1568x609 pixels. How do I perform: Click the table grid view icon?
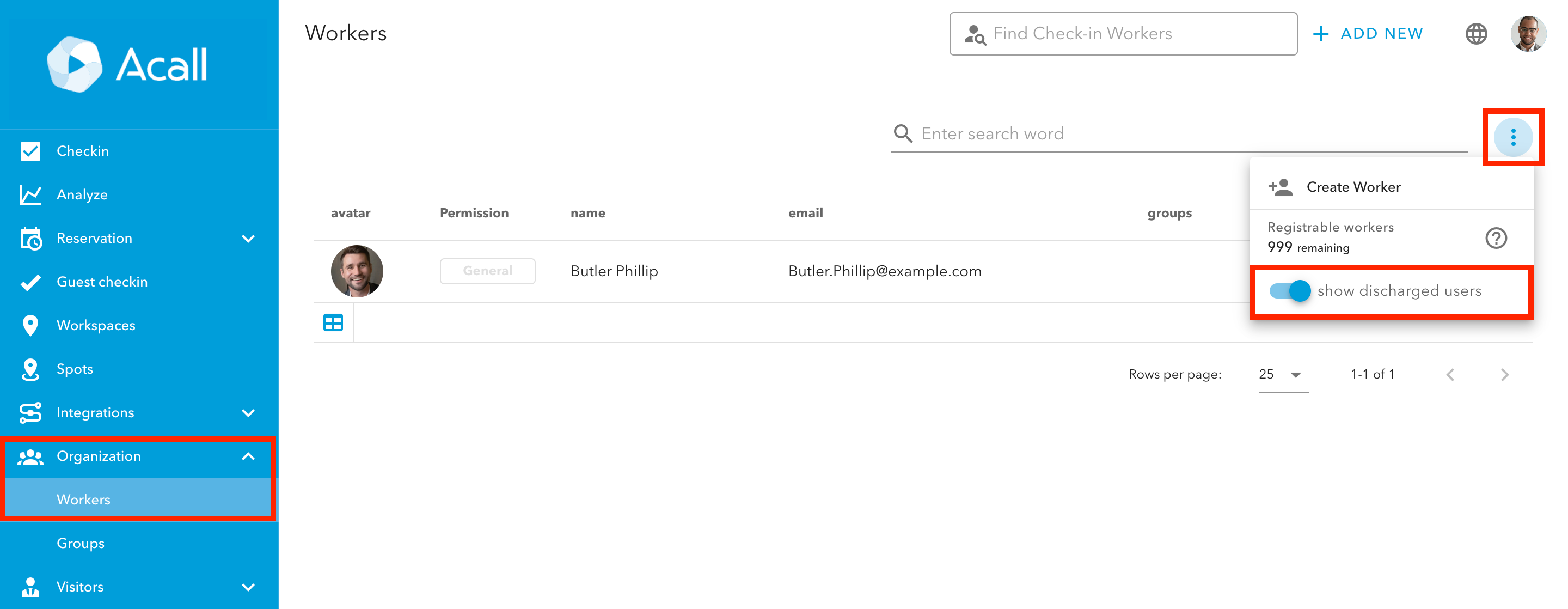pos(333,323)
